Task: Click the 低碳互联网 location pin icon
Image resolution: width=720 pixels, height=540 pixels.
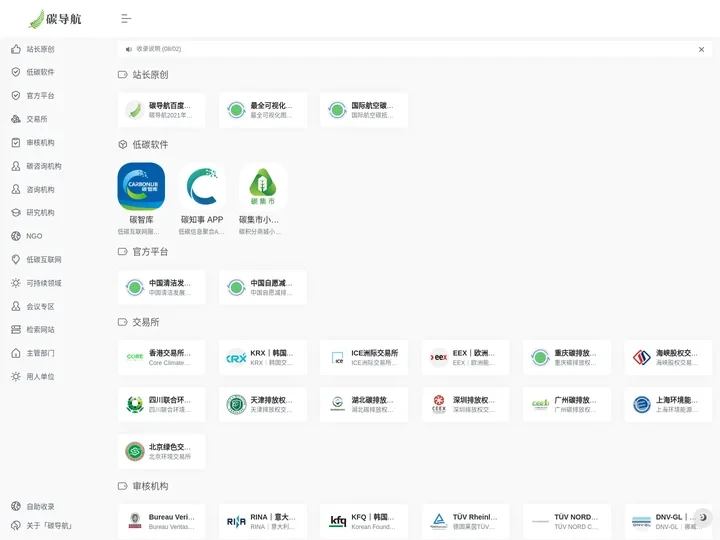Action: click(16, 259)
